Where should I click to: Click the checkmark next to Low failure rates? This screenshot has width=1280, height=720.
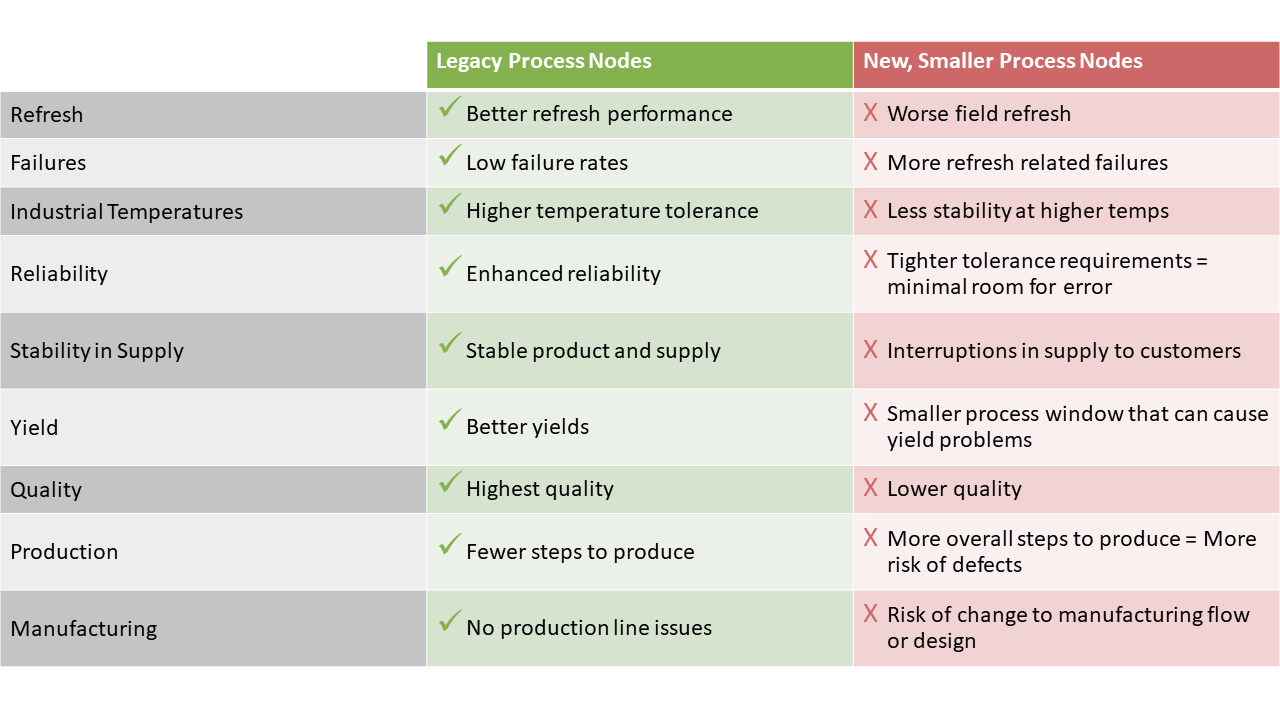tap(450, 156)
